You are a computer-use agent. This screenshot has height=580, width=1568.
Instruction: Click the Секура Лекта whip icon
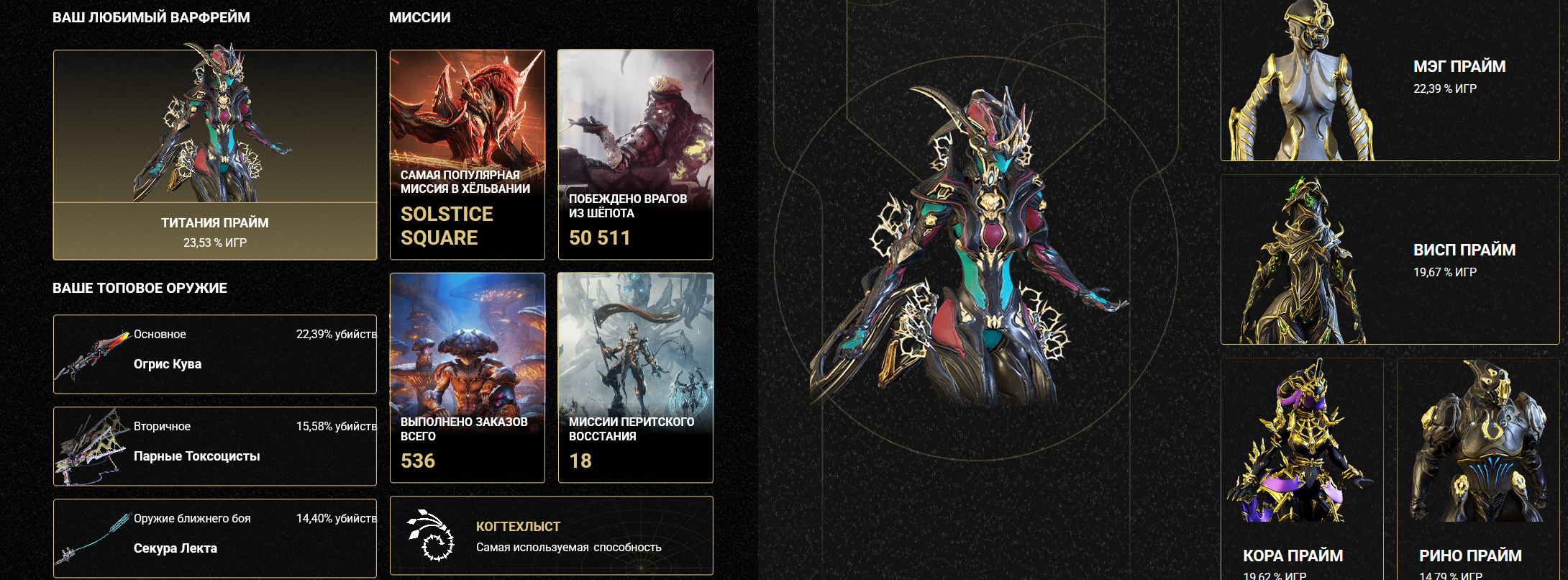click(94, 539)
